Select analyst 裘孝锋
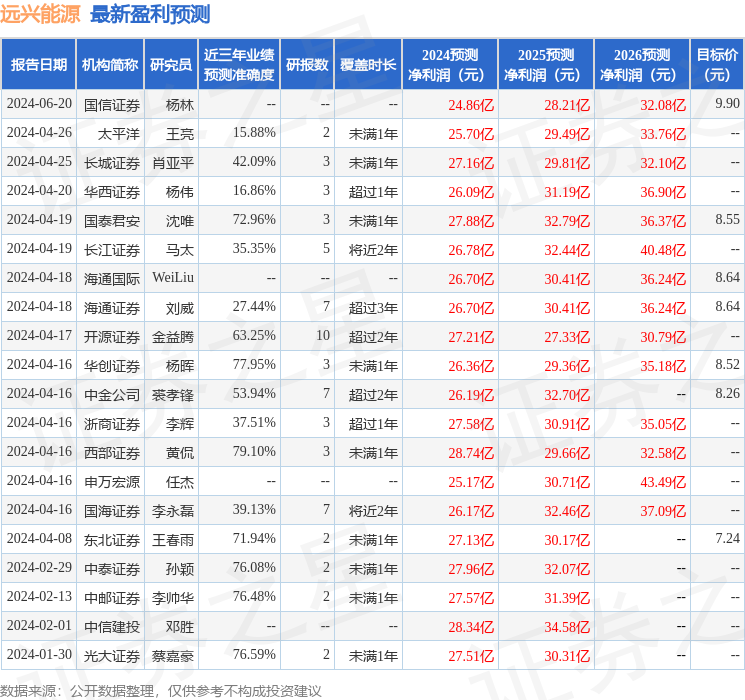Screen dimensions: 745x700 pos(173,395)
